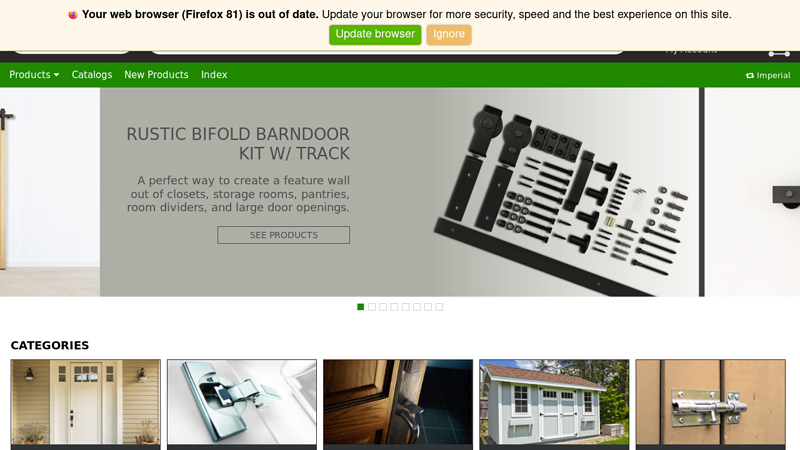Open the Index page link
The image size is (800, 450).
[x=214, y=74]
